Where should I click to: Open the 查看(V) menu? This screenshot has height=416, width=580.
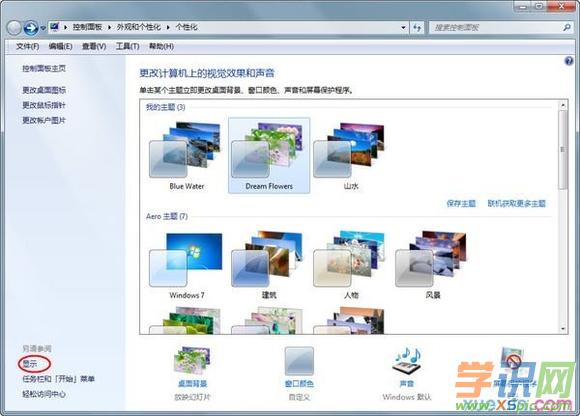click(94, 46)
